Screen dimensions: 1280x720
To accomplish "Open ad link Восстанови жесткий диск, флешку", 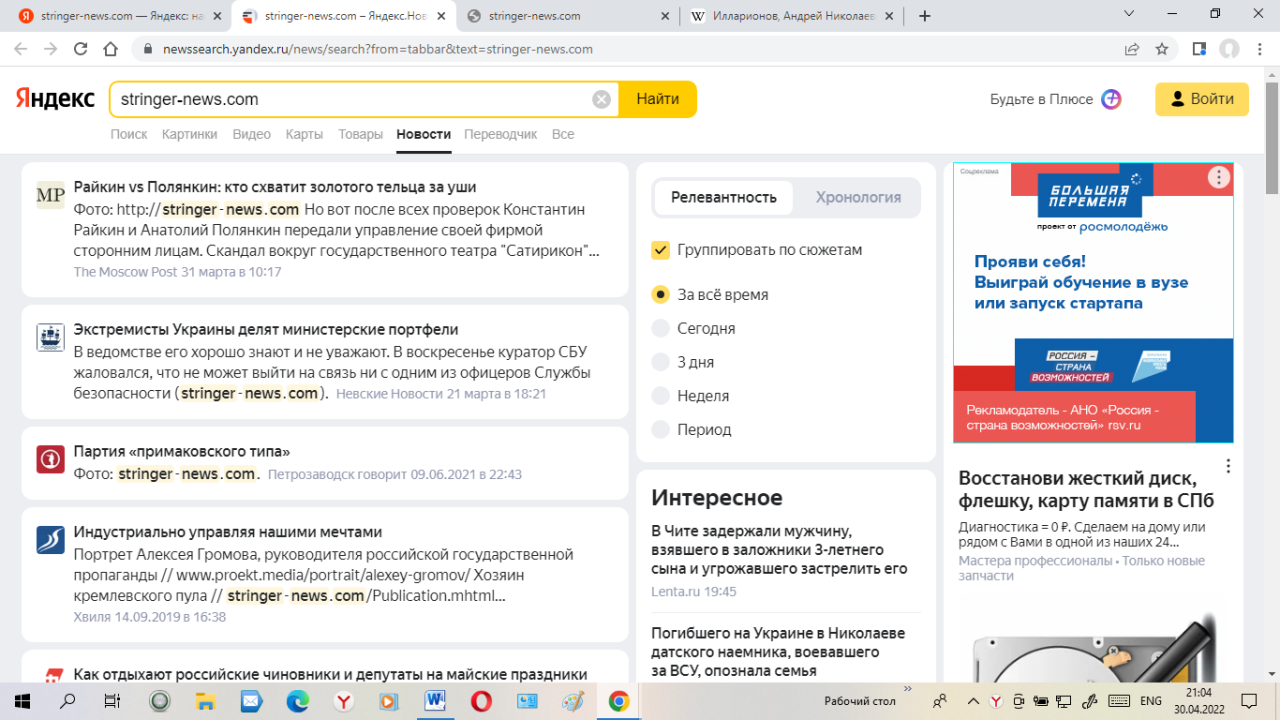I will pyautogui.click(x=1086, y=489).
